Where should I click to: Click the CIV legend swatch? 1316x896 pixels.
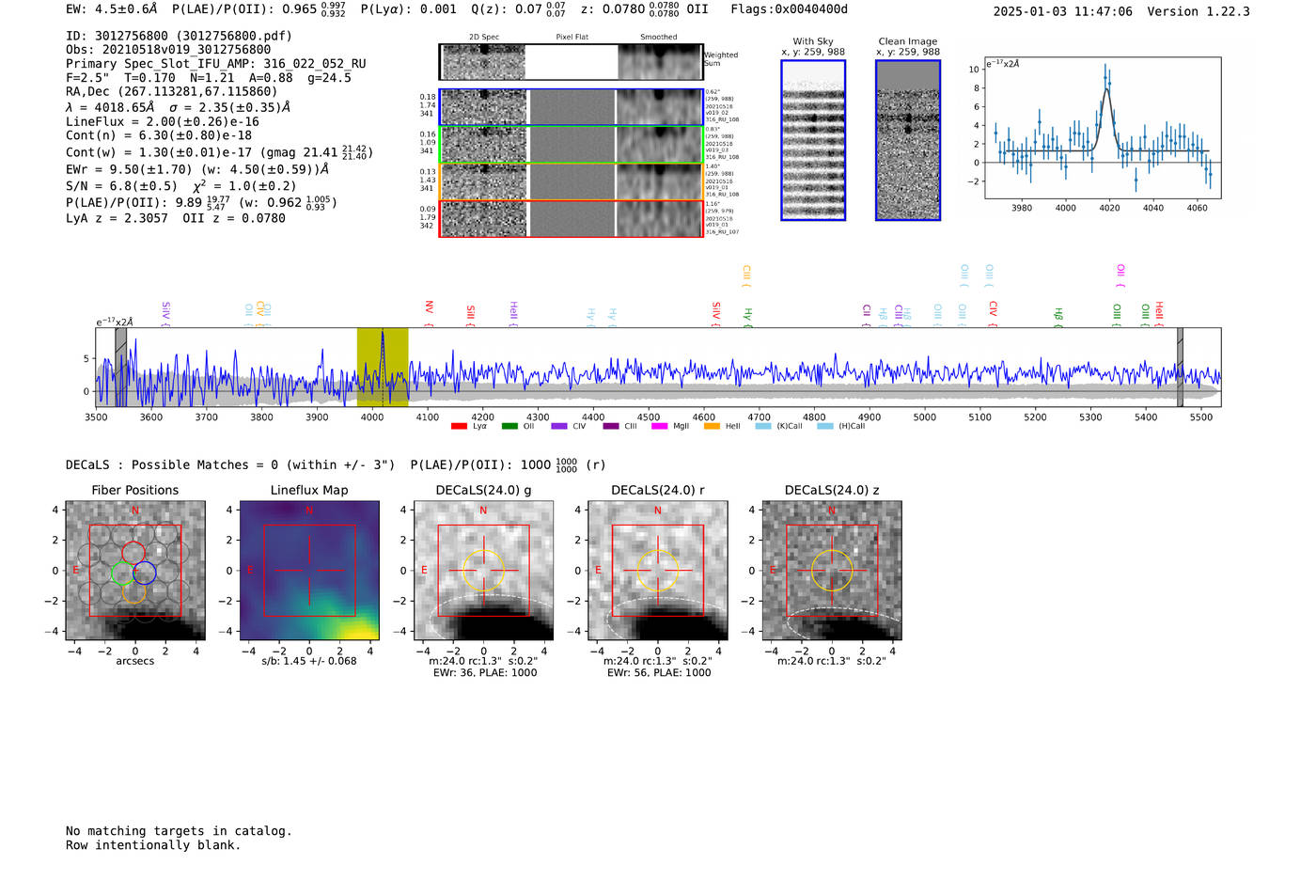pyautogui.click(x=559, y=426)
